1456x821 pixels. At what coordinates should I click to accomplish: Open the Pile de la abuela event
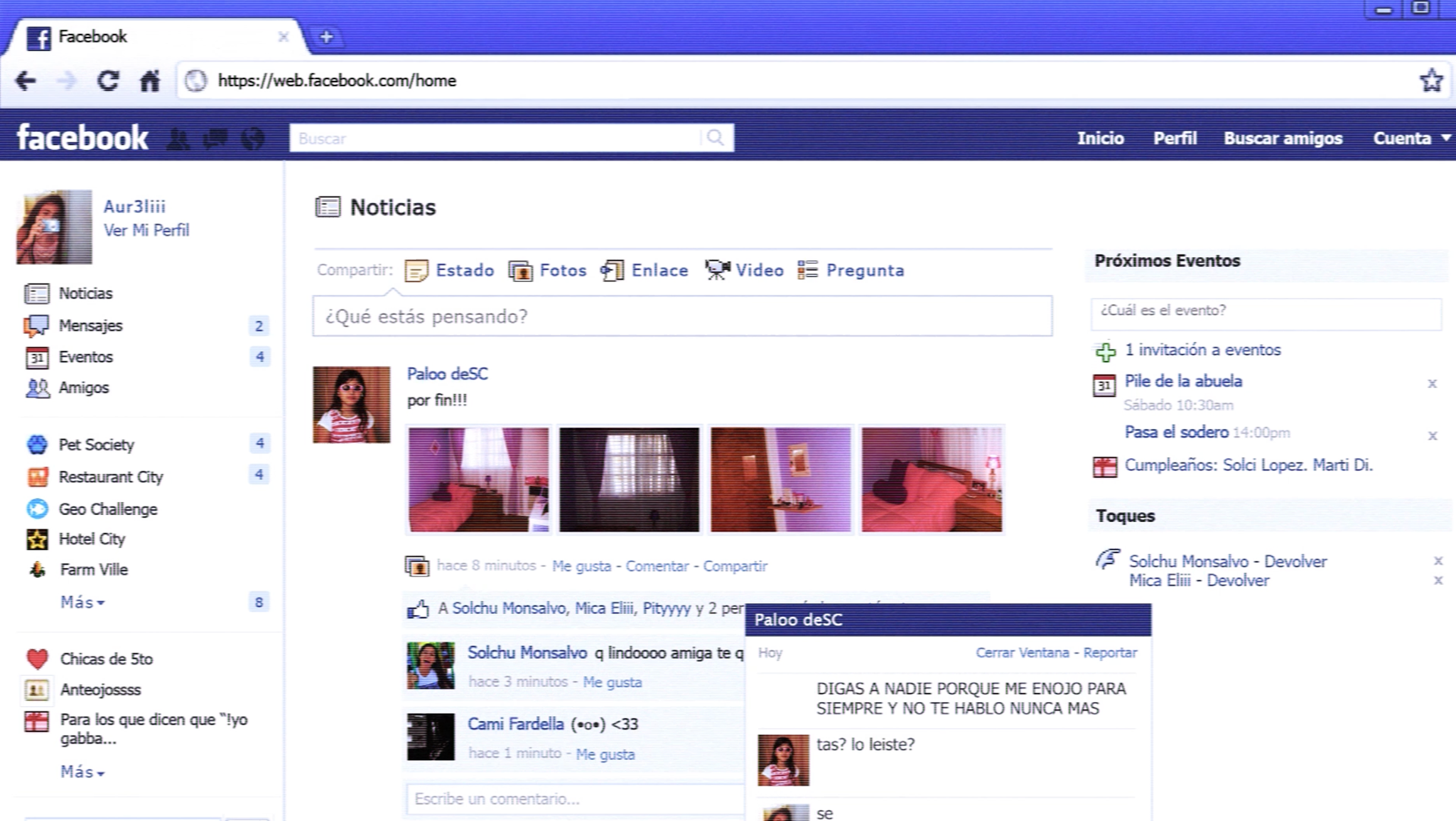pos(1183,381)
